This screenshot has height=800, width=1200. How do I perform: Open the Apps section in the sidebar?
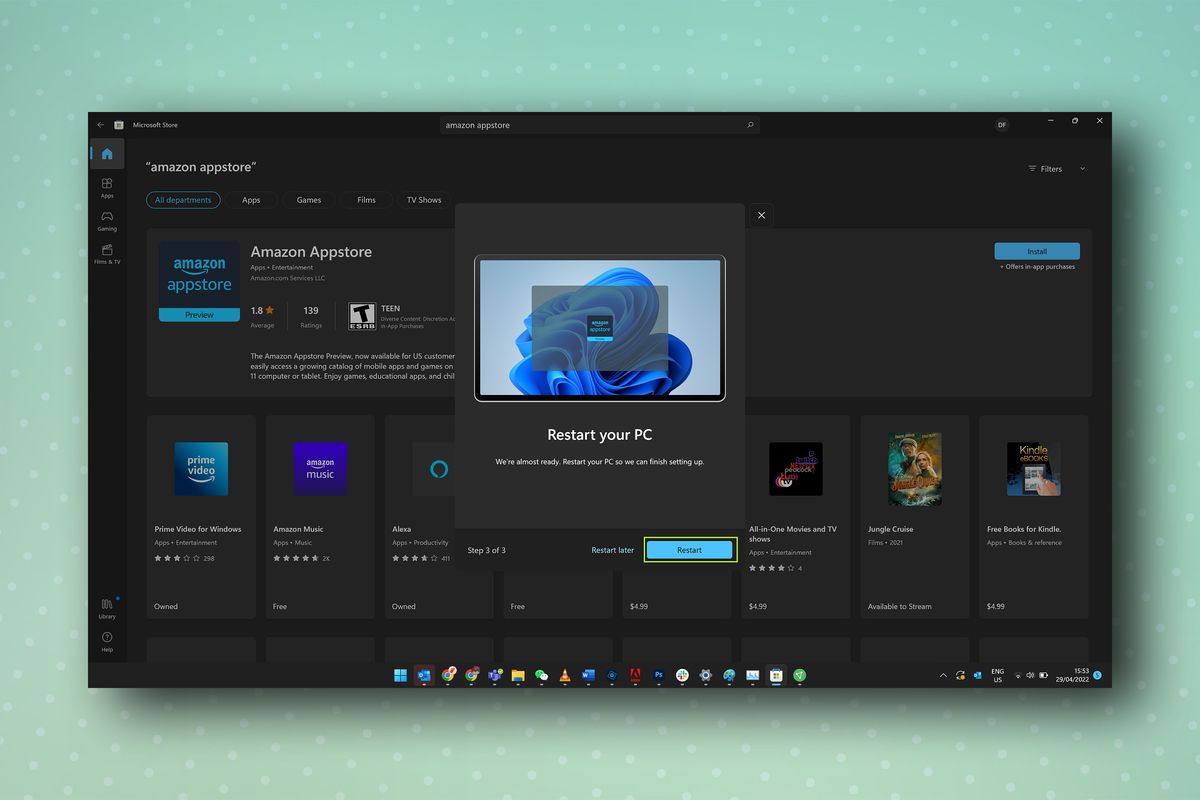click(x=107, y=188)
